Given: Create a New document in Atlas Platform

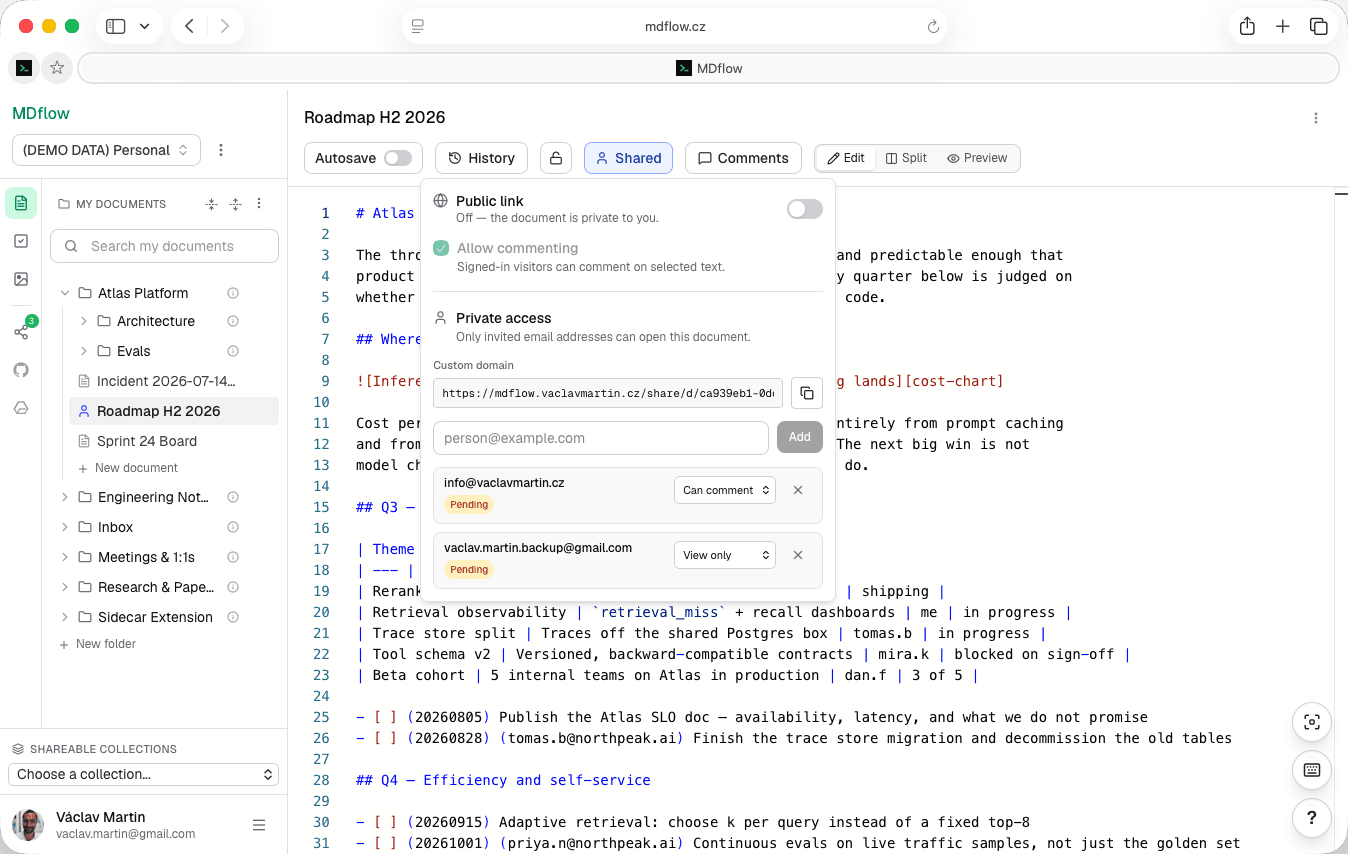Looking at the screenshot, I should point(128,468).
